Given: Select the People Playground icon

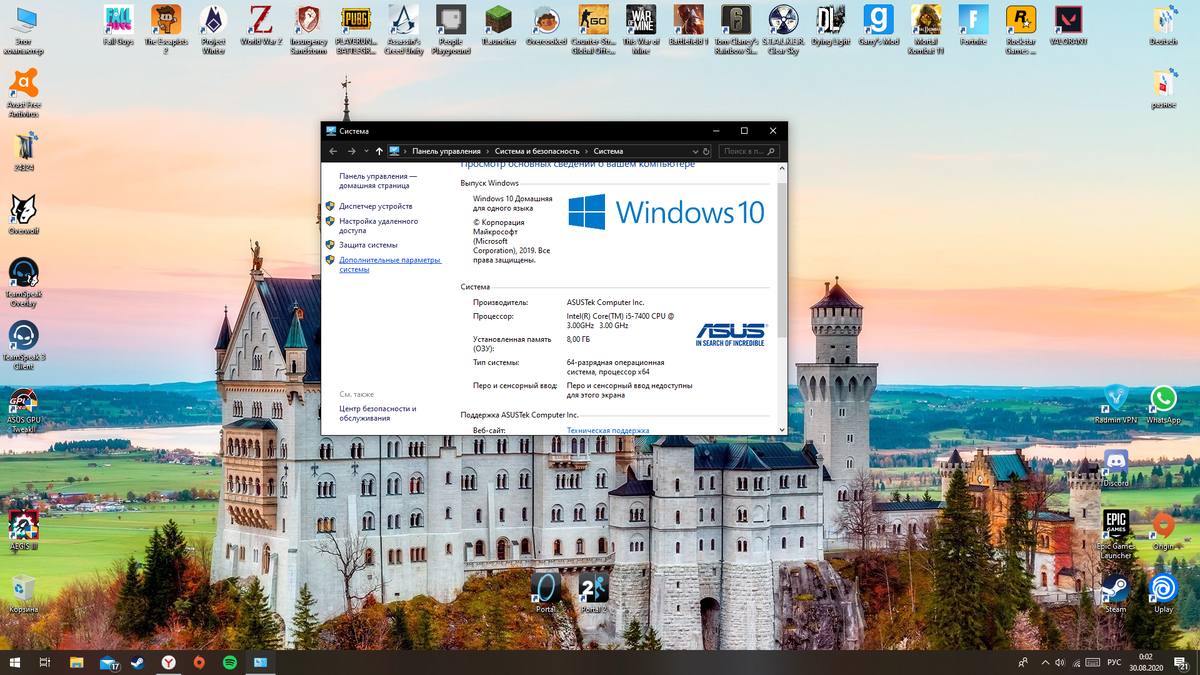Looking at the screenshot, I should 451,27.
